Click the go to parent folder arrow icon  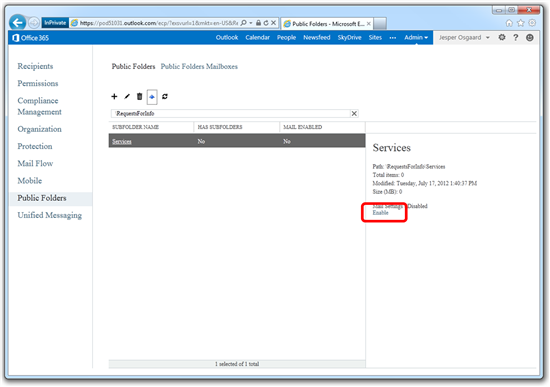(x=152, y=97)
